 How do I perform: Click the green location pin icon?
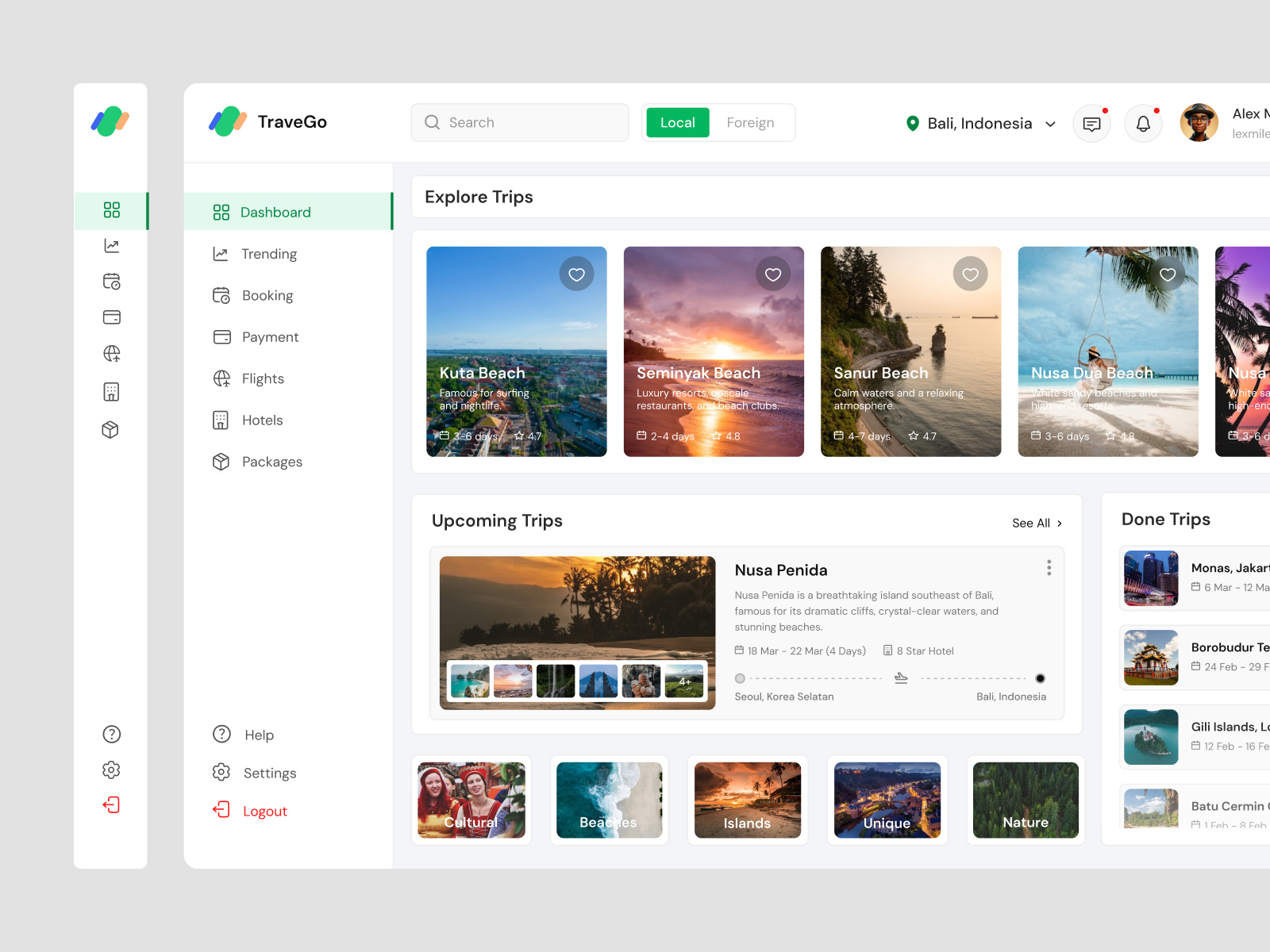coord(913,123)
